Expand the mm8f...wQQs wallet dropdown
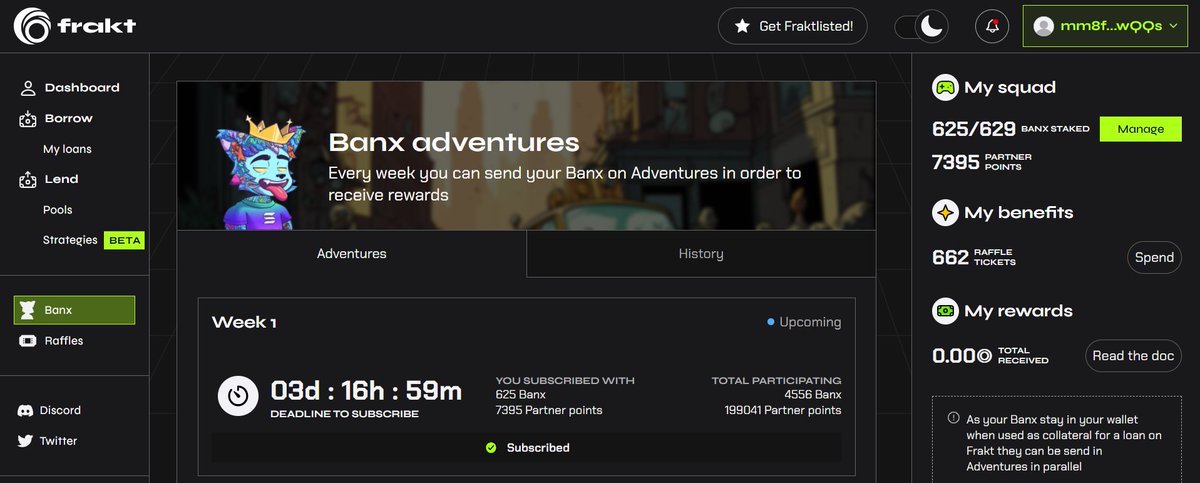 (x=1106, y=27)
